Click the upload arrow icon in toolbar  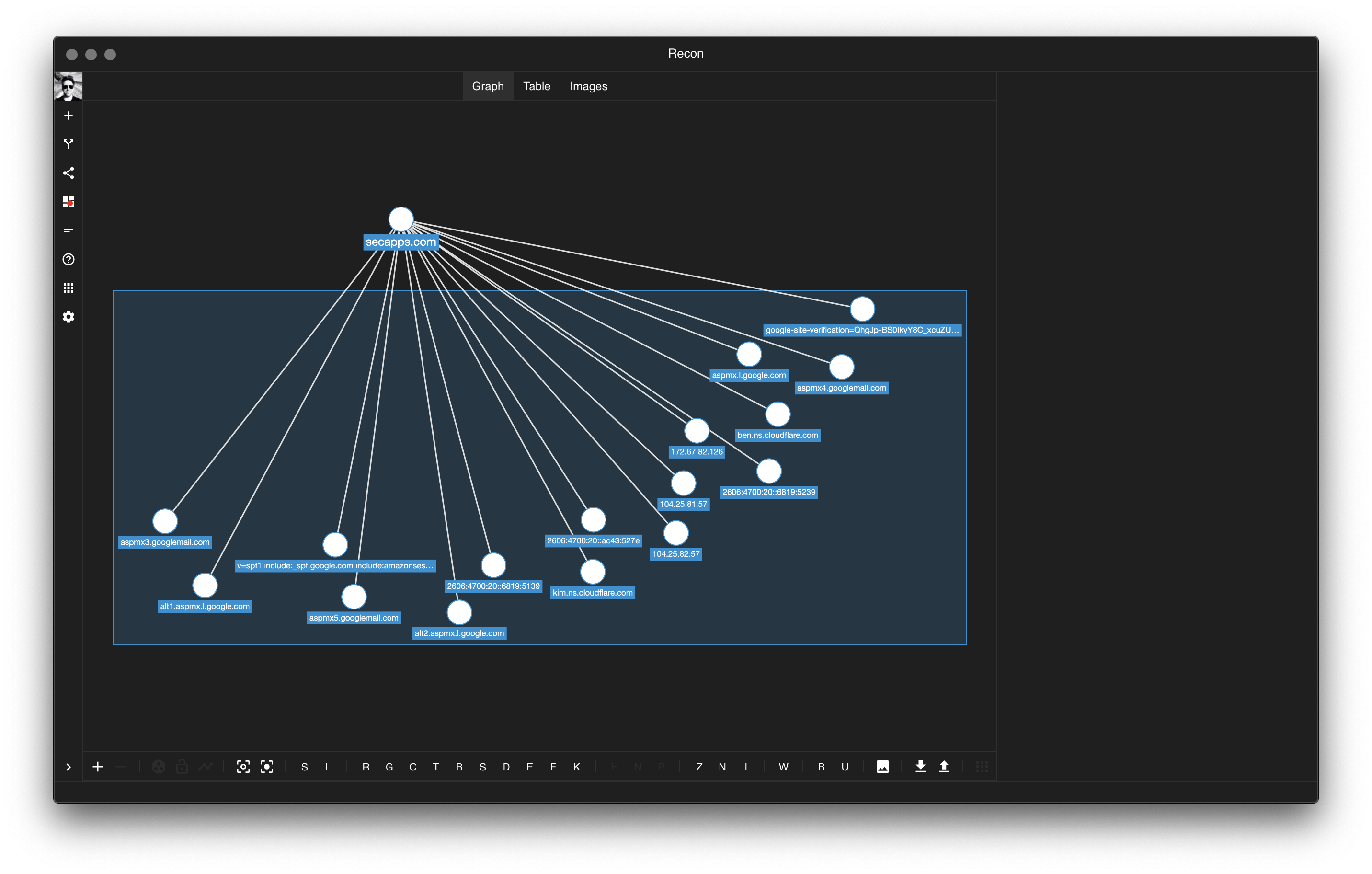click(x=944, y=767)
